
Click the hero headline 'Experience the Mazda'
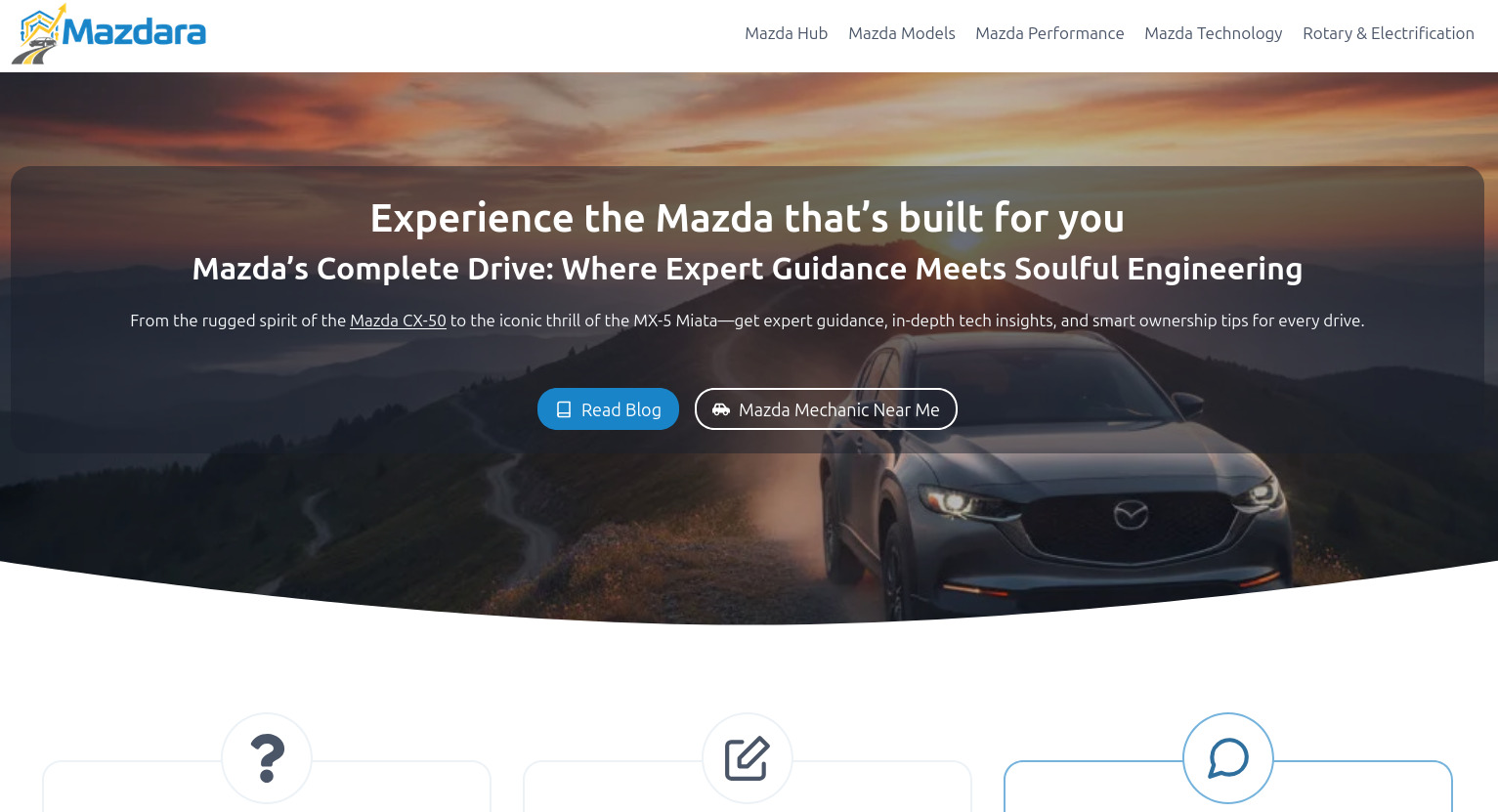click(x=748, y=218)
